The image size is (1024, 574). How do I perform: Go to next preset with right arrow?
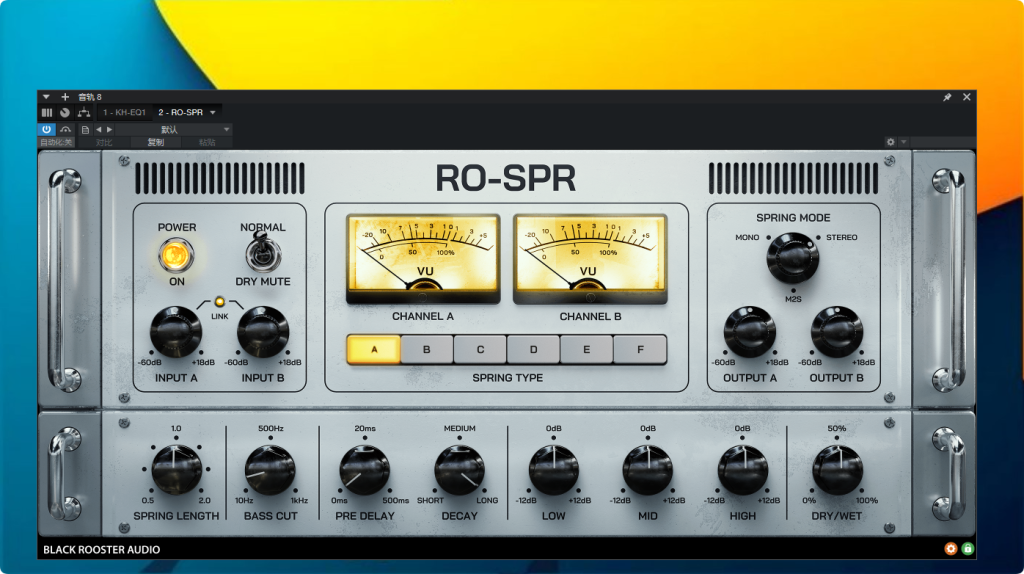tap(109, 129)
